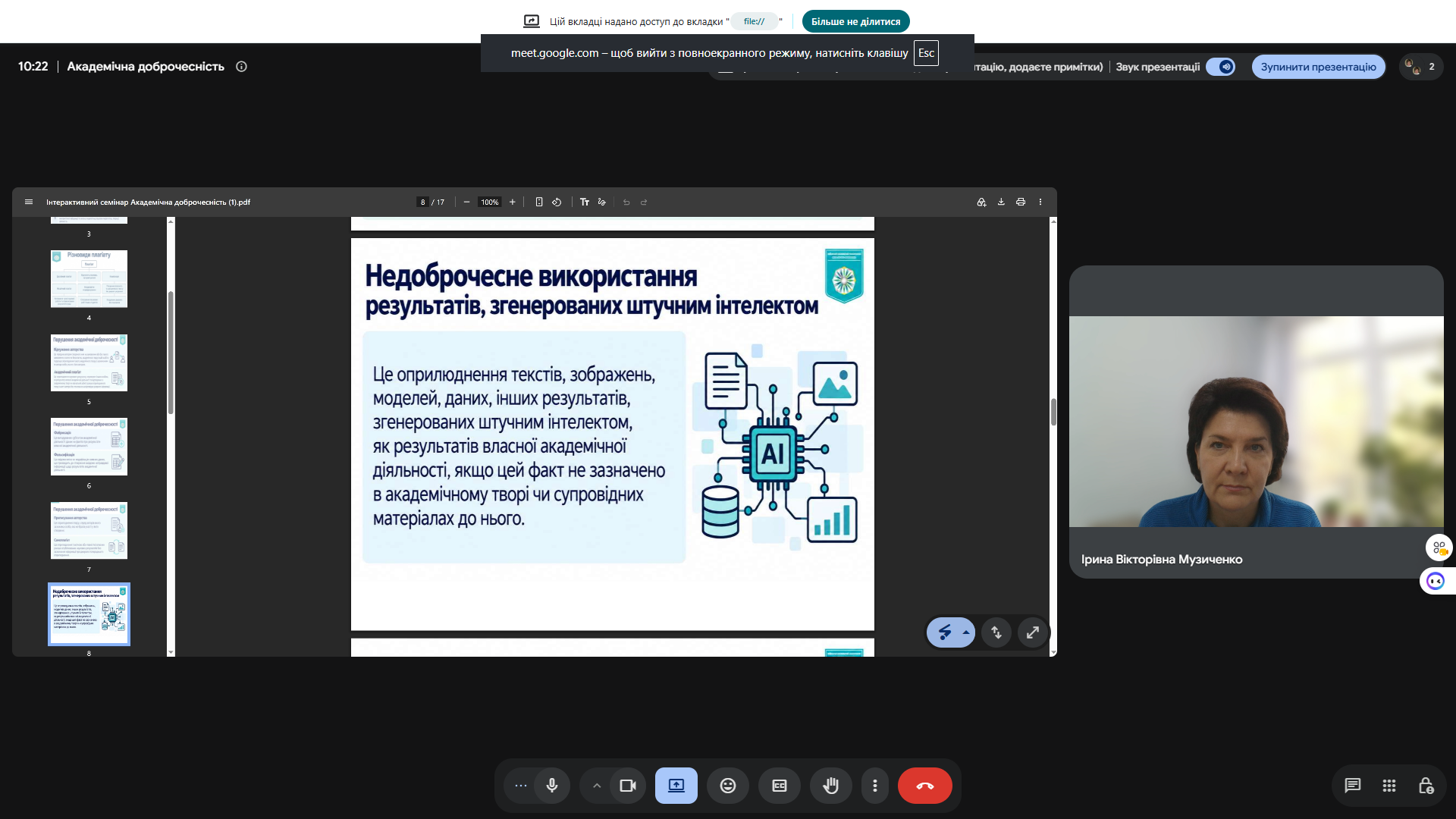The image size is (1456, 819).
Task: Click the swap layout arrows icon
Action: click(x=996, y=632)
